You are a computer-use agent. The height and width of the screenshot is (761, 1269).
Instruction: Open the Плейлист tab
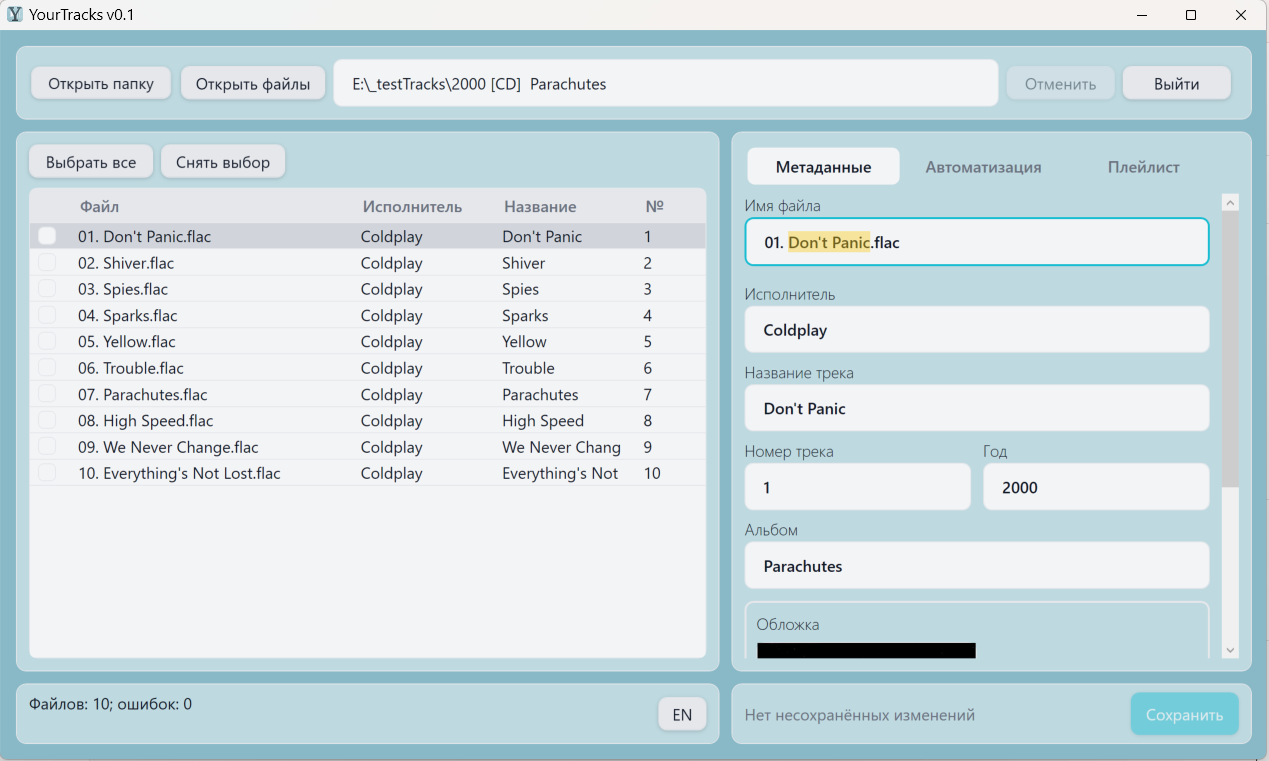click(1143, 167)
